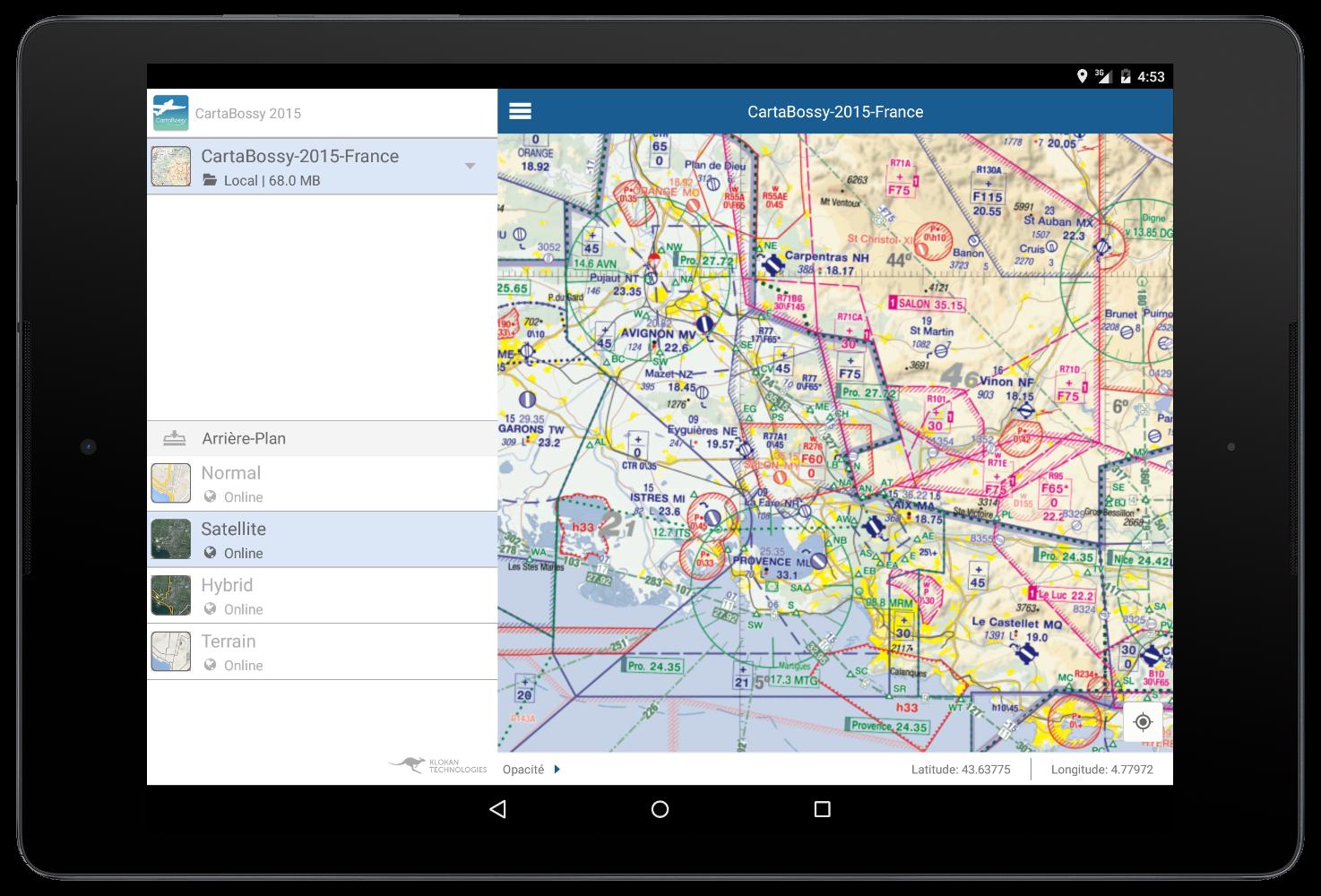Tap the locate-me GPS button on the map
Image resolution: width=1321 pixels, height=896 pixels.
(1143, 722)
